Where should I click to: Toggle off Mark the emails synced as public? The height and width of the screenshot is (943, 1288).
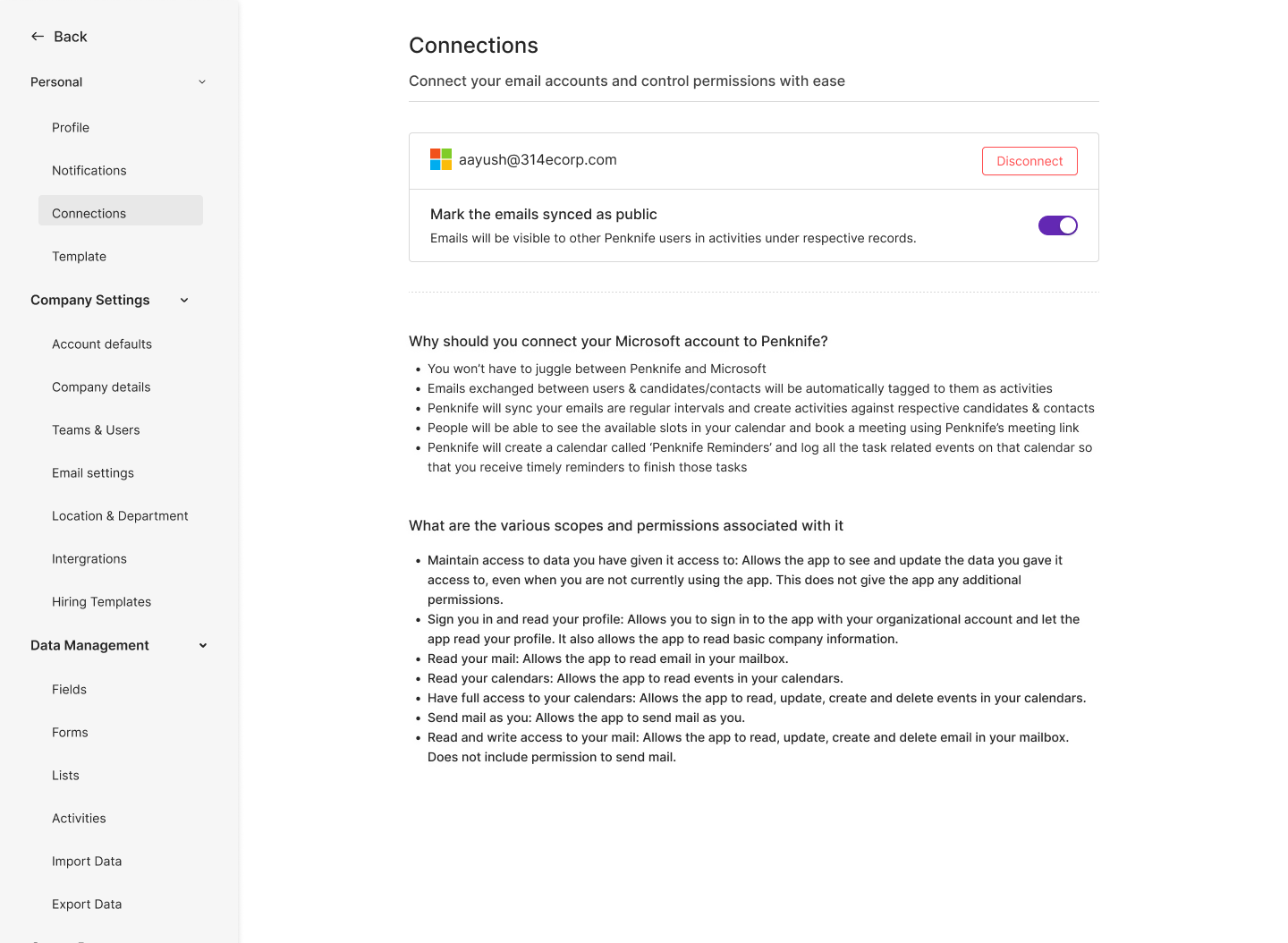click(x=1057, y=225)
